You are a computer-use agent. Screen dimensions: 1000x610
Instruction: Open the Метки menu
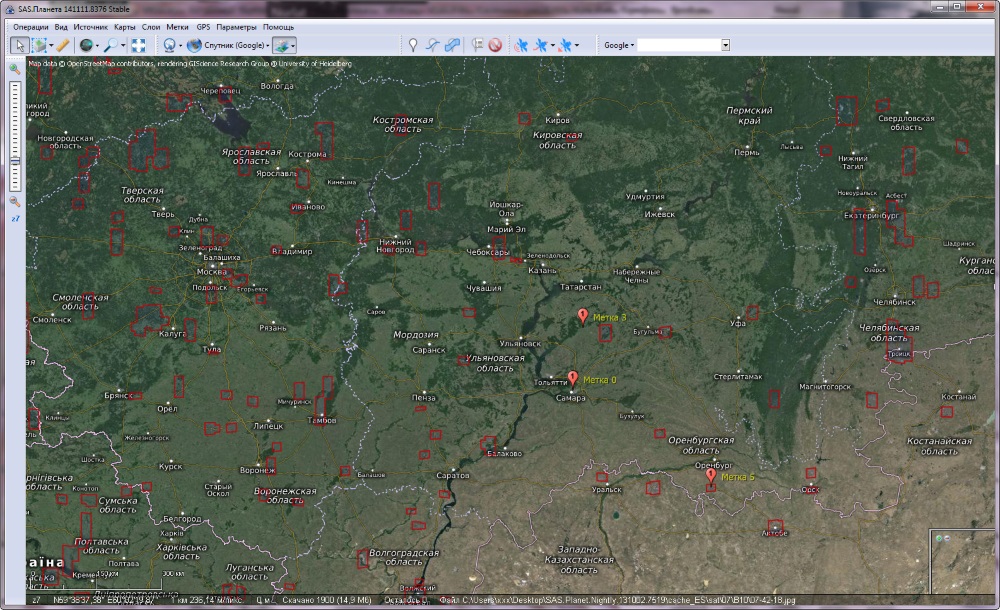177,27
